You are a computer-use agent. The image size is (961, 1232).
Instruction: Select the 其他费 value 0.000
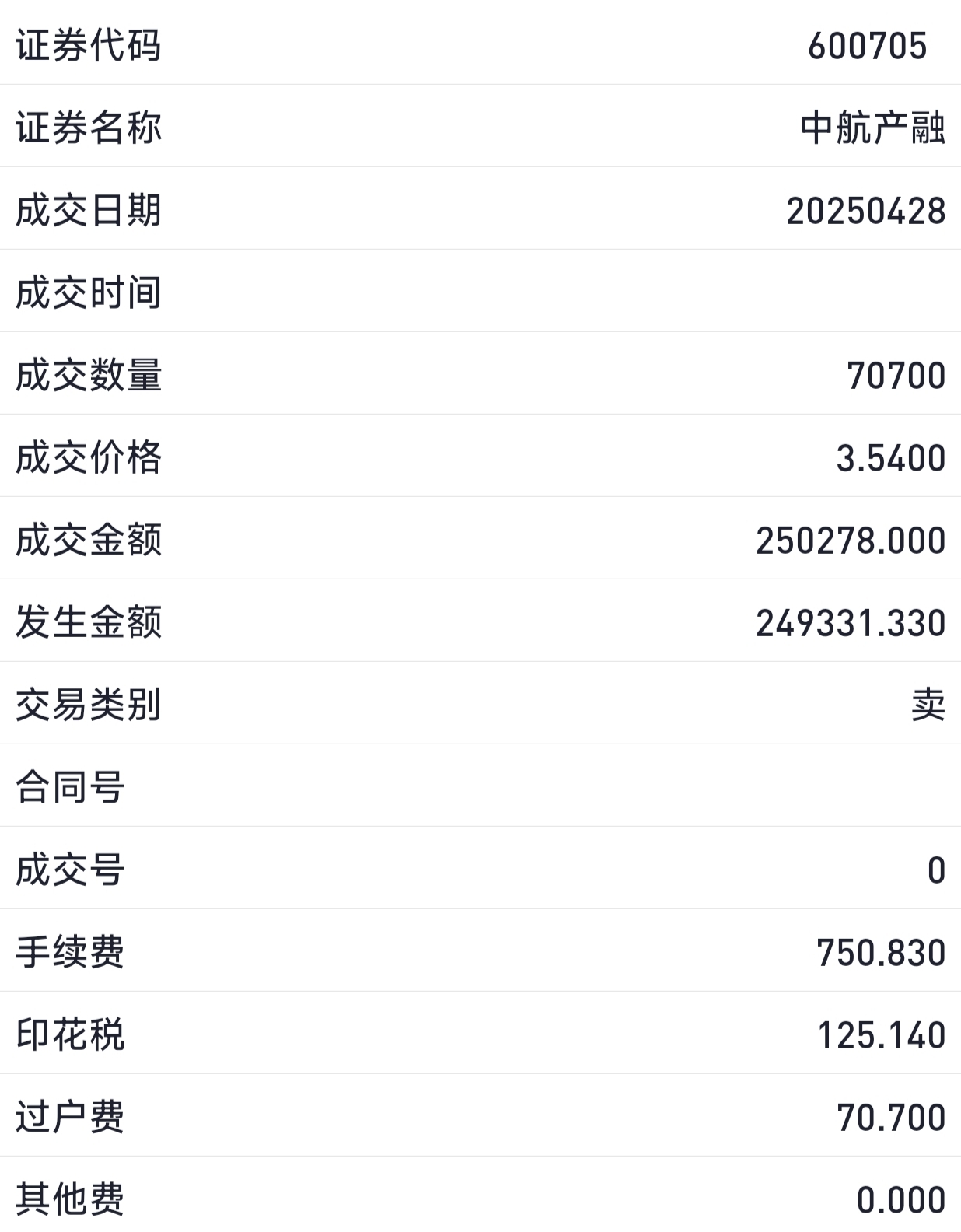tap(900, 1200)
